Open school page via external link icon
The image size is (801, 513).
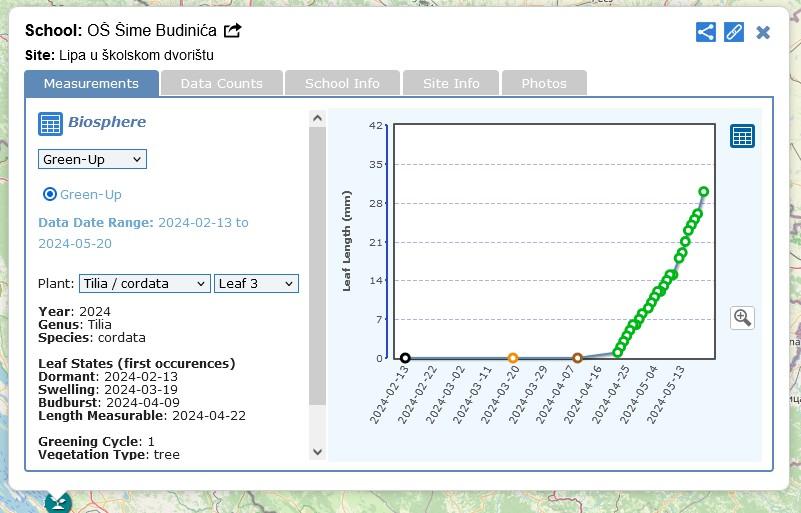point(232,31)
